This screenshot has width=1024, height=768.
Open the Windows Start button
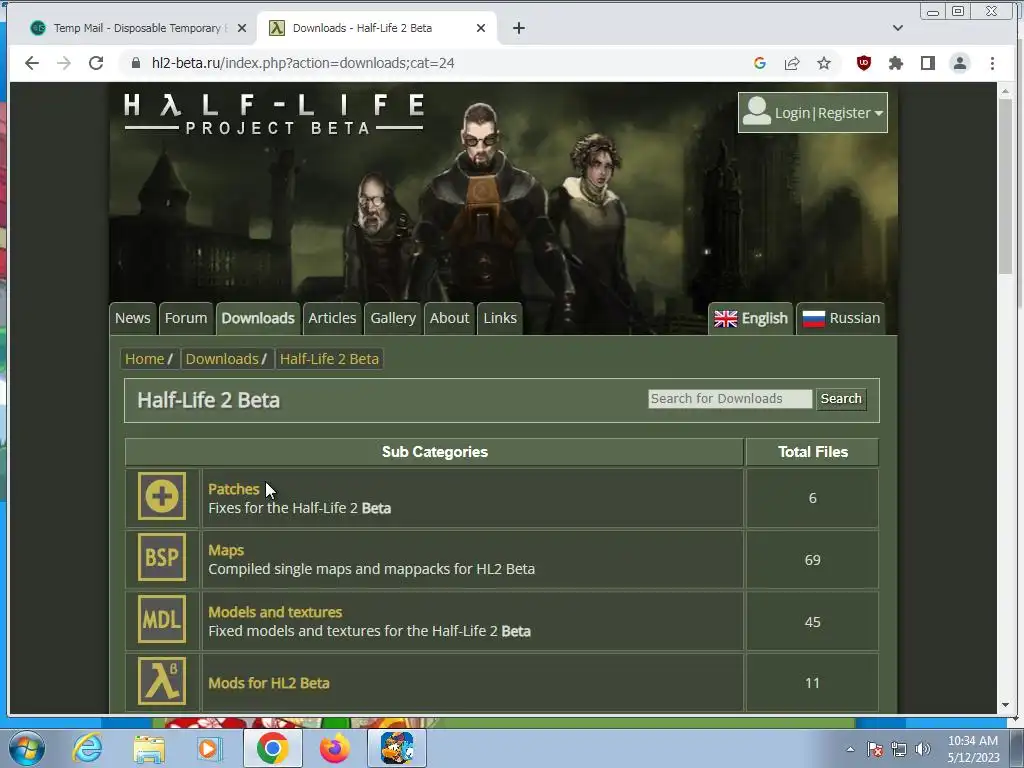click(x=27, y=748)
